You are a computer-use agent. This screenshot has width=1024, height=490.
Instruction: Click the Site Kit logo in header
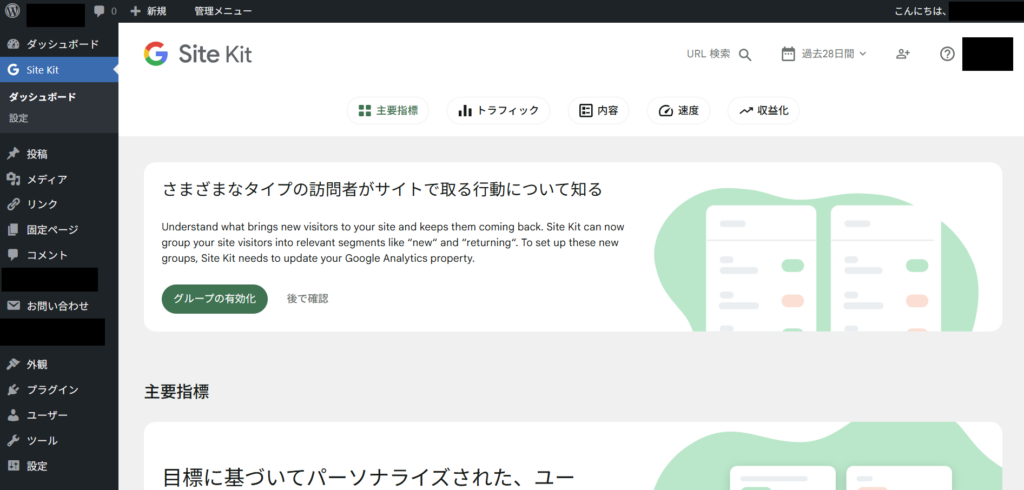pyautogui.click(x=198, y=54)
